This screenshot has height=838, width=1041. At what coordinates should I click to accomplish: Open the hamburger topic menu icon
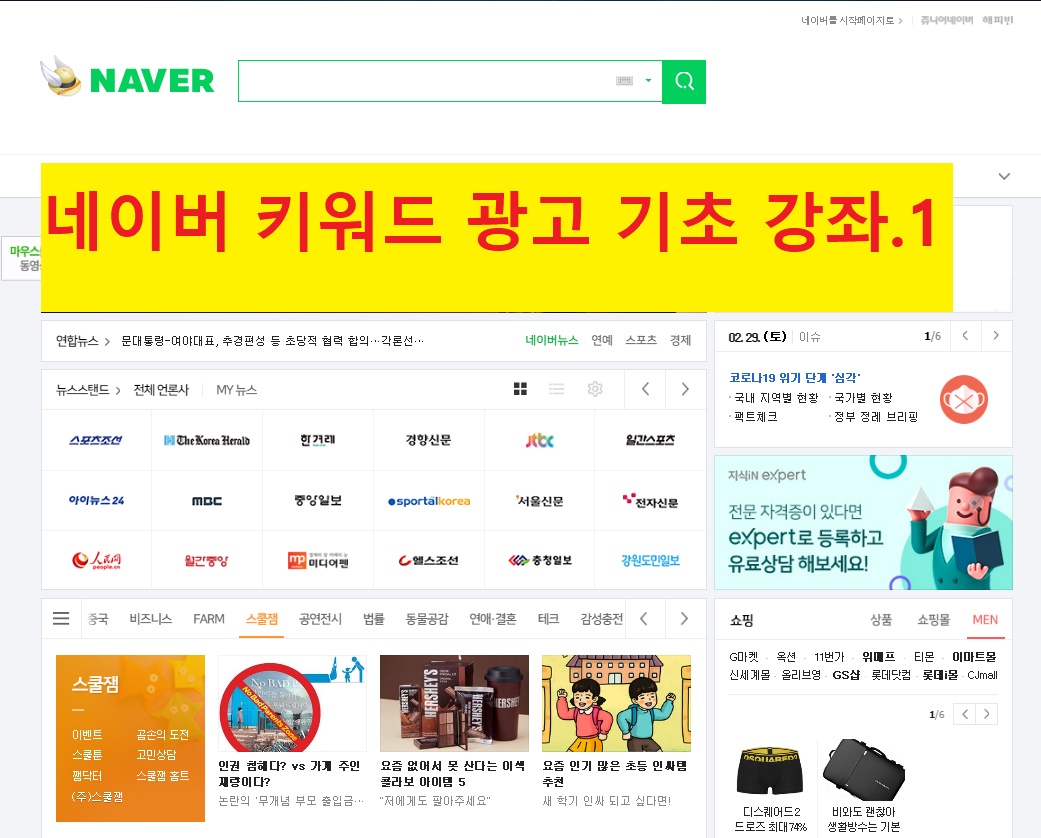click(x=61, y=619)
